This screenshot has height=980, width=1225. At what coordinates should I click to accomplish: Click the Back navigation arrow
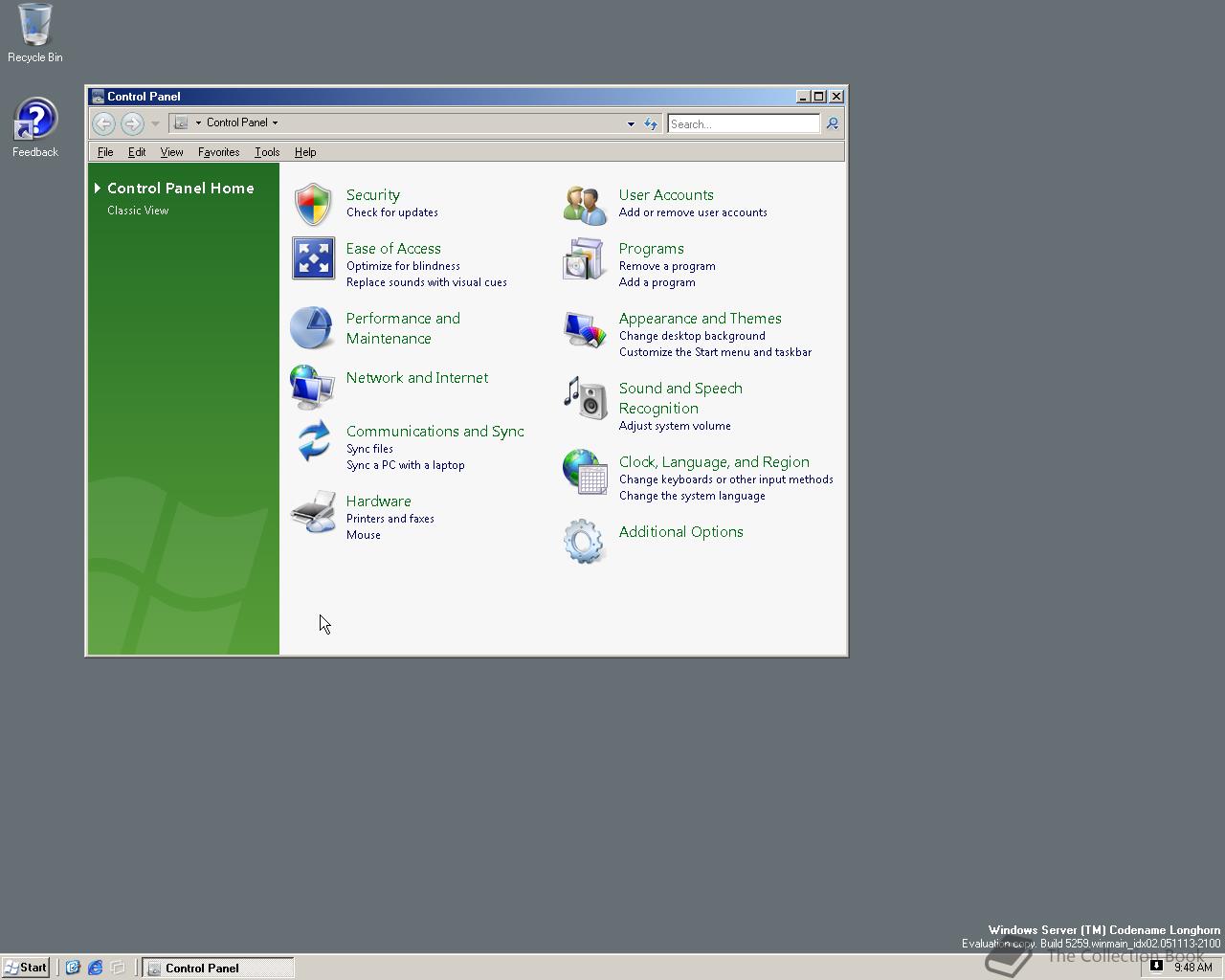tap(103, 123)
